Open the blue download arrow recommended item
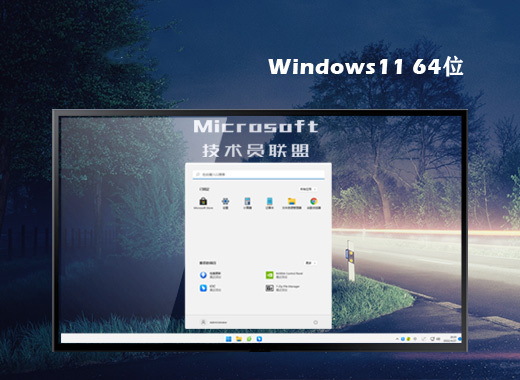Image resolution: width=520 pixels, height=380 pixels. 211,275
